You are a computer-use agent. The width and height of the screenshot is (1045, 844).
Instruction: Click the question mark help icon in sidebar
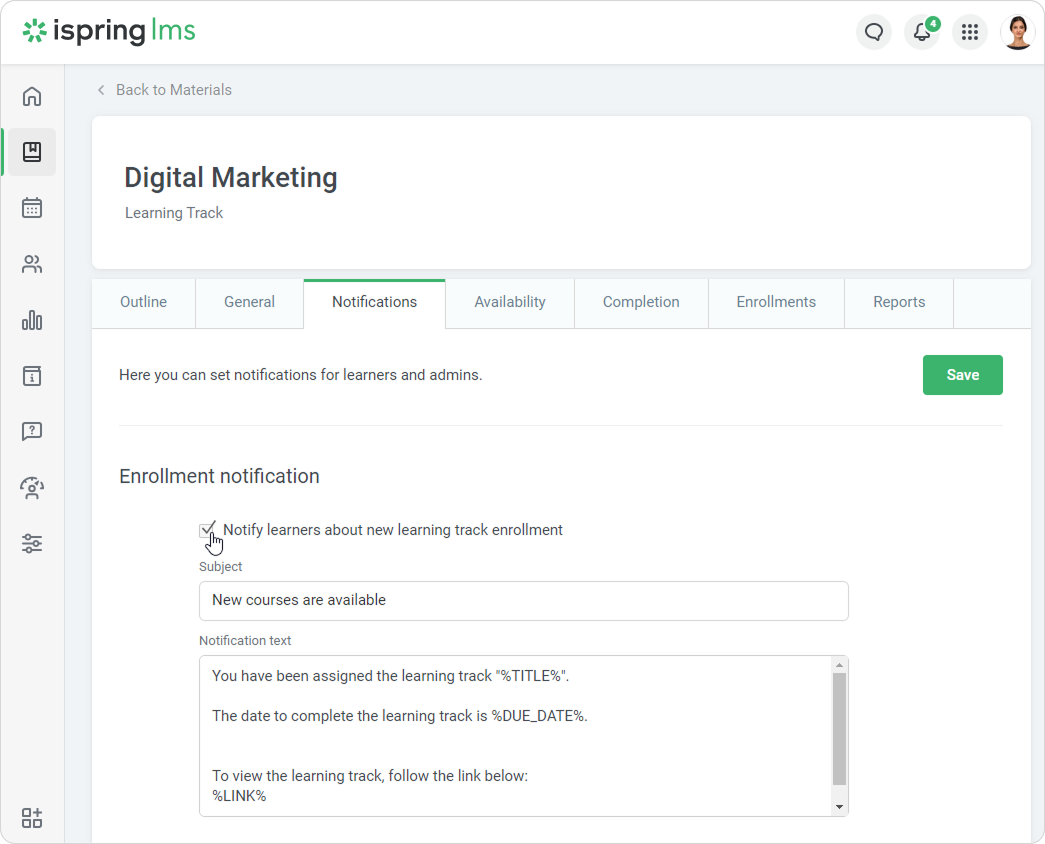pos(32,432)
